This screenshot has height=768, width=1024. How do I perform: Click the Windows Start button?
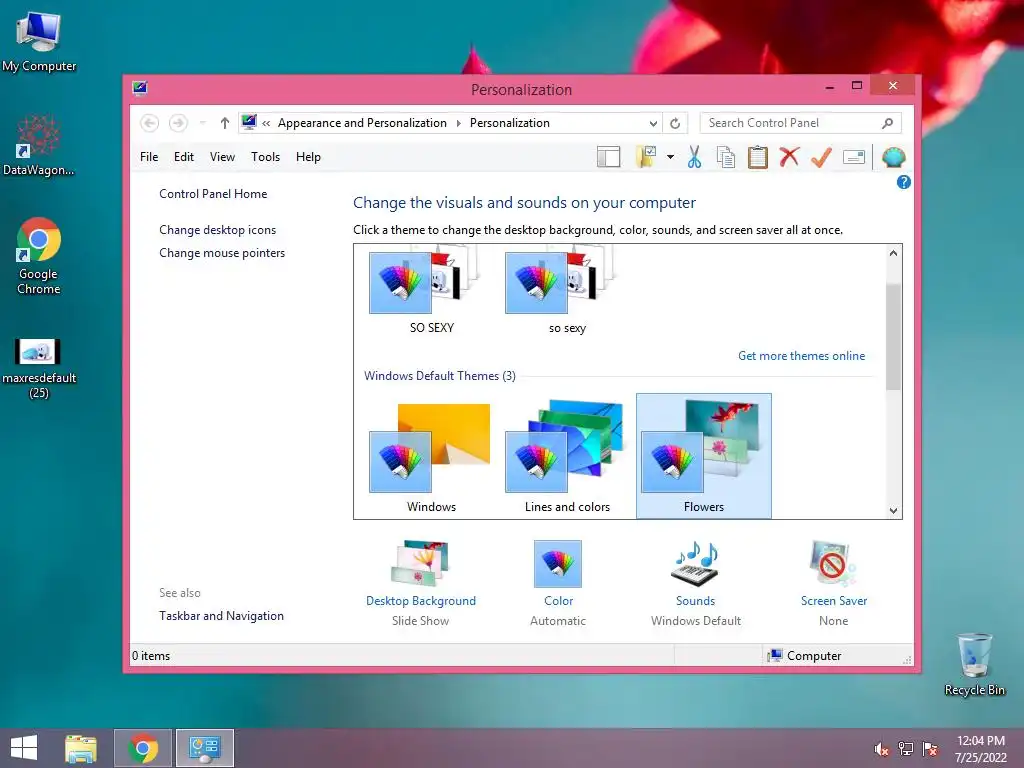point(24,748)
